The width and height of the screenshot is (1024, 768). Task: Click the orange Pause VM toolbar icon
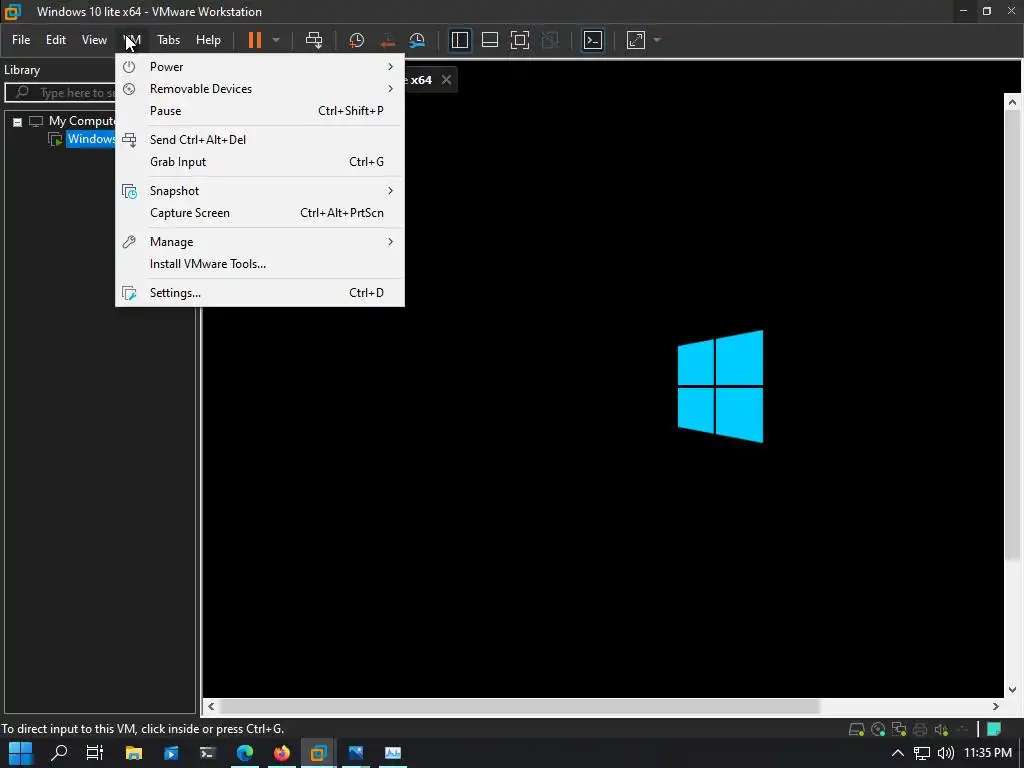(x=255, y=40)
